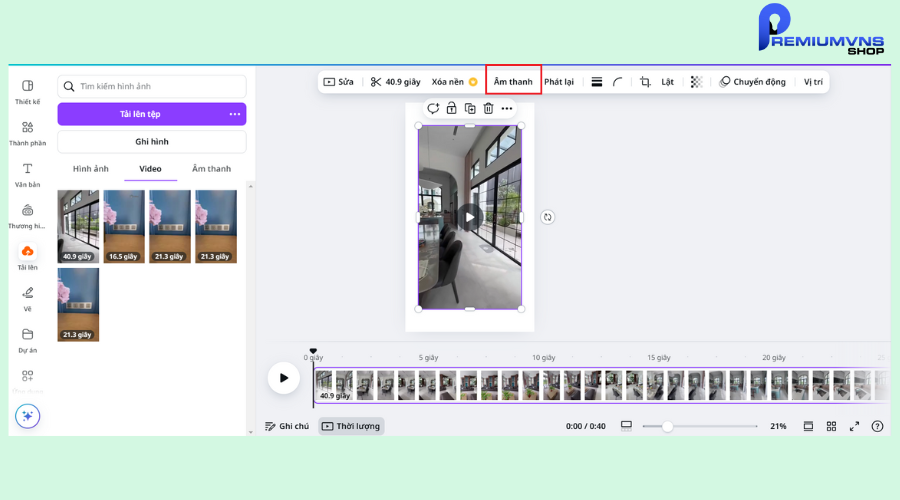Screen dimensions: 900x500
Task: Open the Thương hiệu brand panel
Action: (27, 216)
